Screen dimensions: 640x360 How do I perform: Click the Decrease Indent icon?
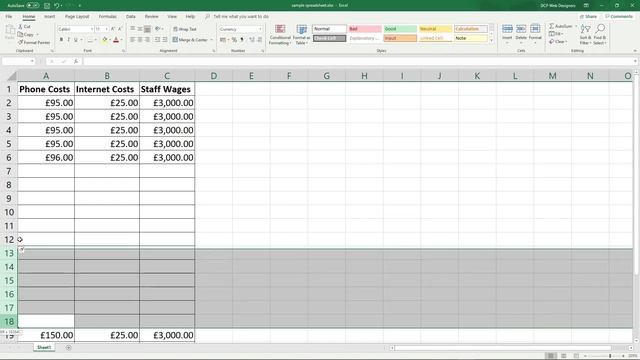[157, 40]
